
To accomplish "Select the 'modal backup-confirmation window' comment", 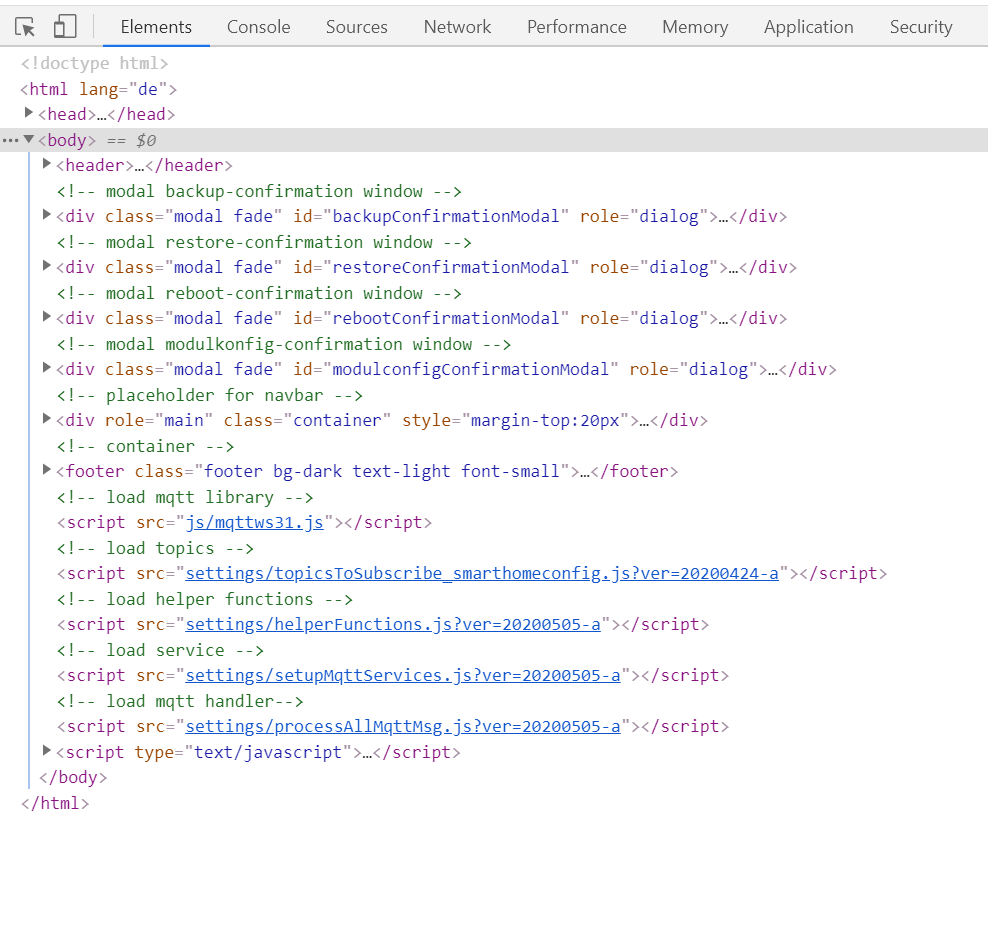I will click(259, 191).
